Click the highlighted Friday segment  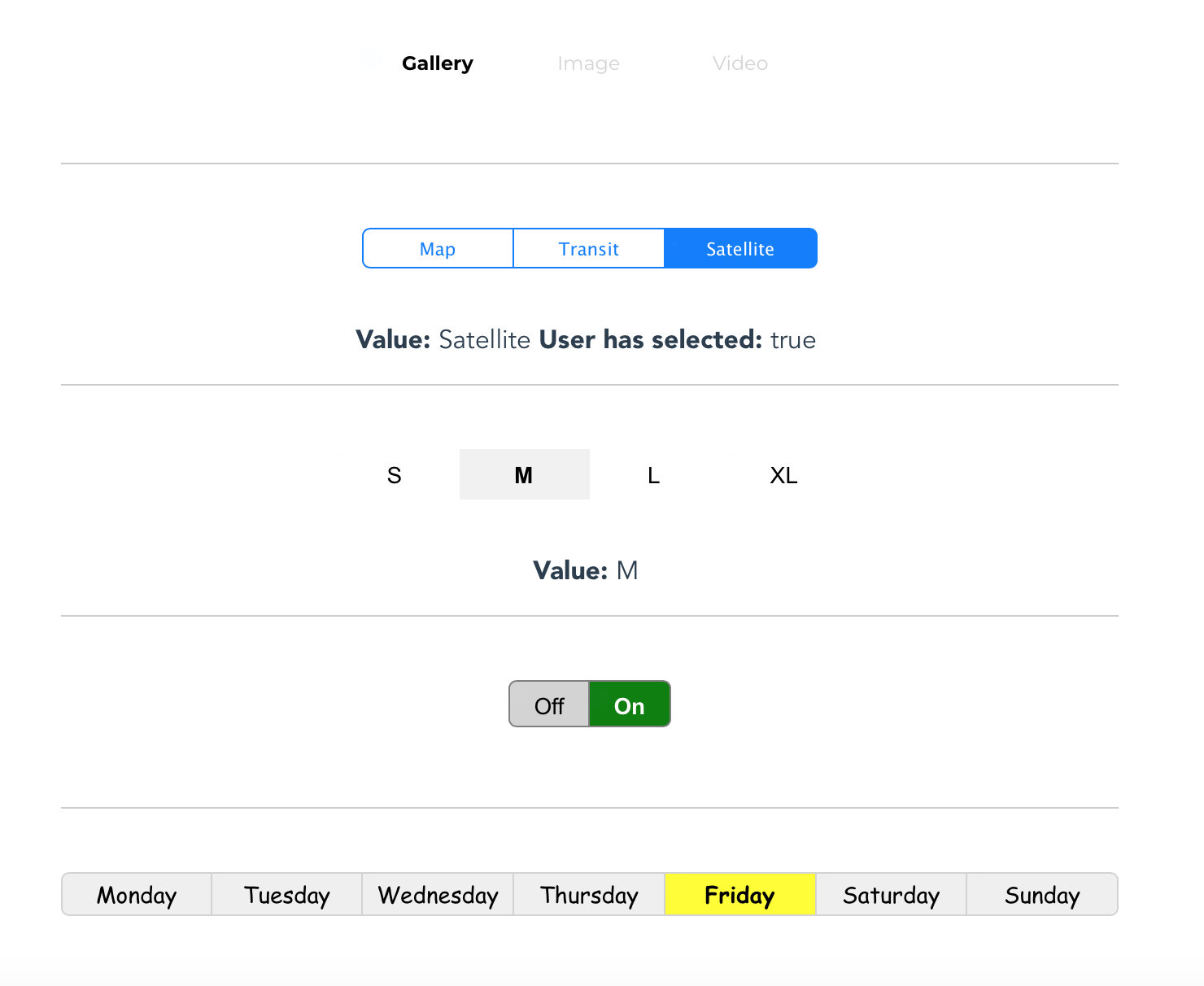739,895
